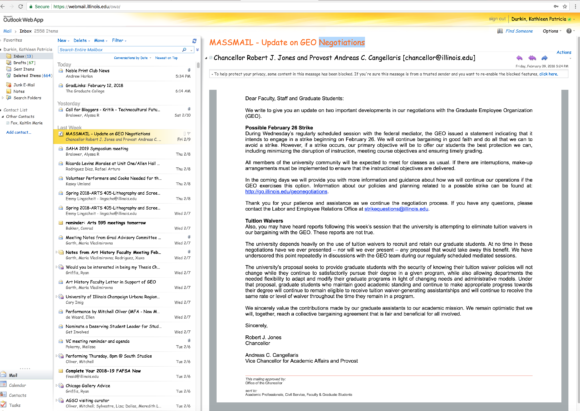Click the Reply All double-arrow icon

pyautogui.click(x=532, y=58)
